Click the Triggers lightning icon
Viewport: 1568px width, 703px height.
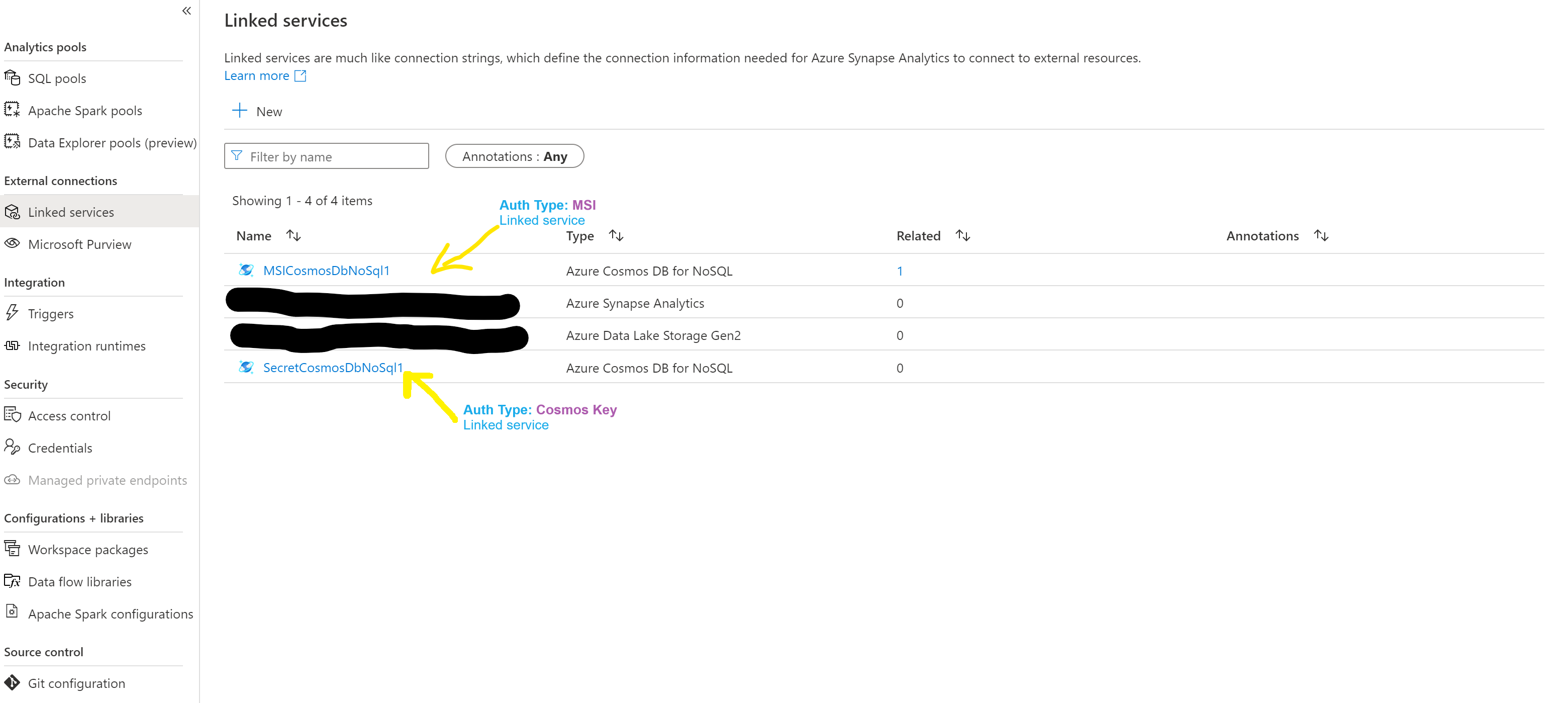12,313
